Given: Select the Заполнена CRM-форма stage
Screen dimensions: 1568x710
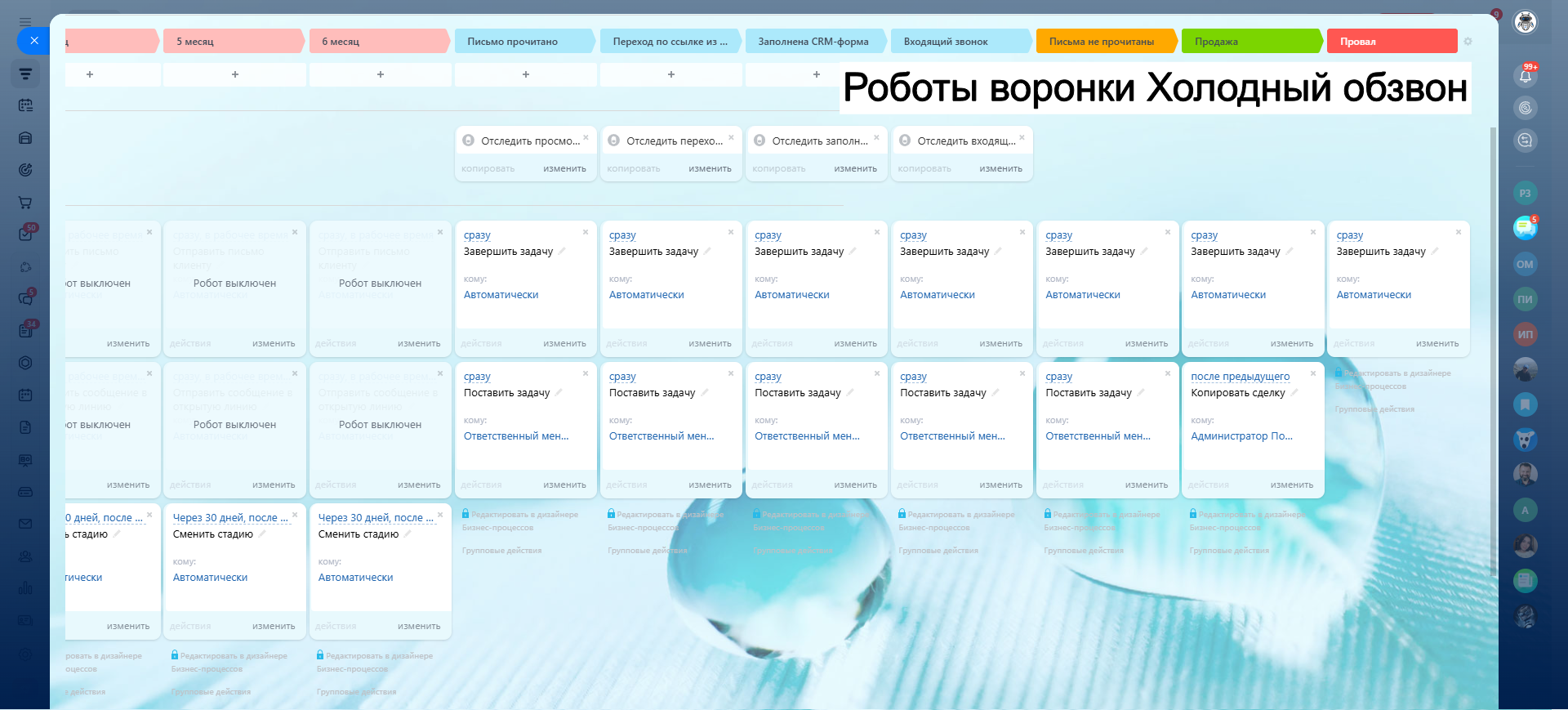Looking at the screenshot, I should (816, 42).
